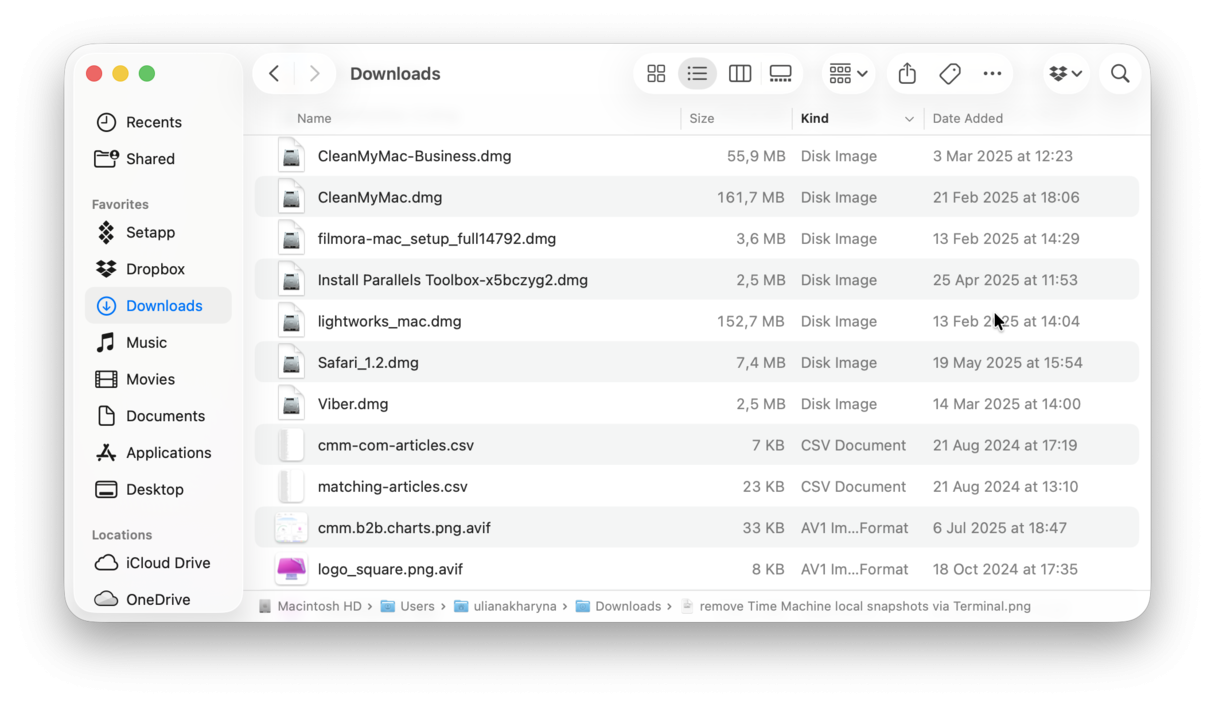This screenshot has width=1215, height=707.
Task: Activate the Search icon
Action: (x=1119, y=73)
